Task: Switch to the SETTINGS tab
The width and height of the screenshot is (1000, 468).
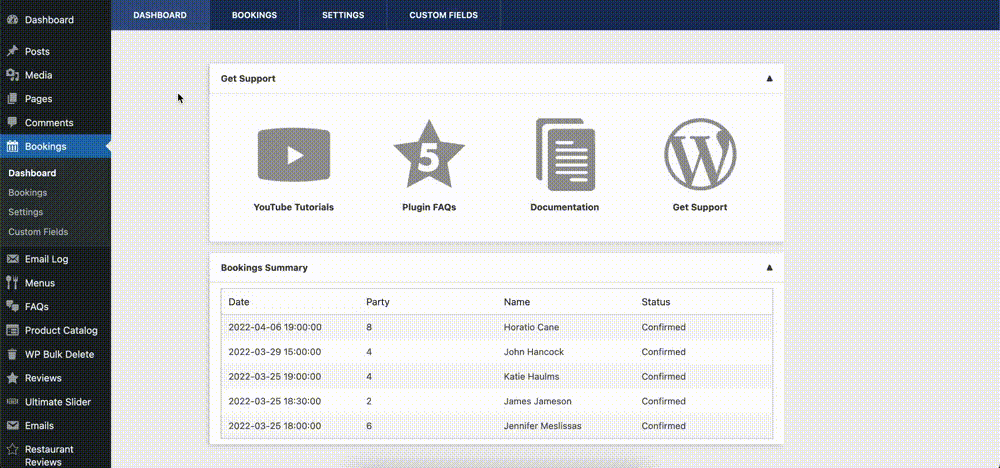Action: (x=343, y=15)
